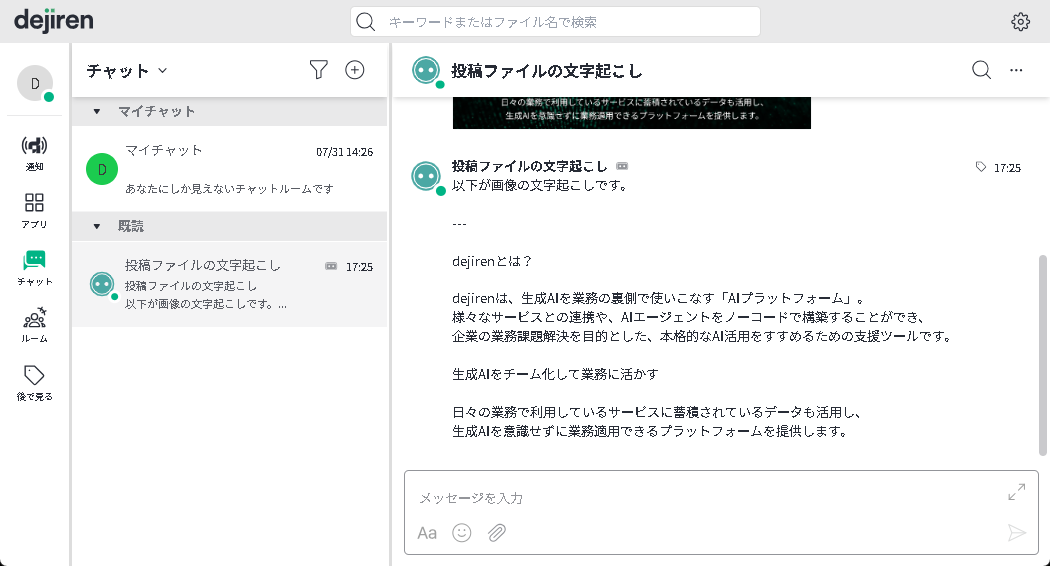Open 後で見る saved items in sidebar
This screenshot has height=566, width=1050.
pyautogui.click(x=34, y=382)
